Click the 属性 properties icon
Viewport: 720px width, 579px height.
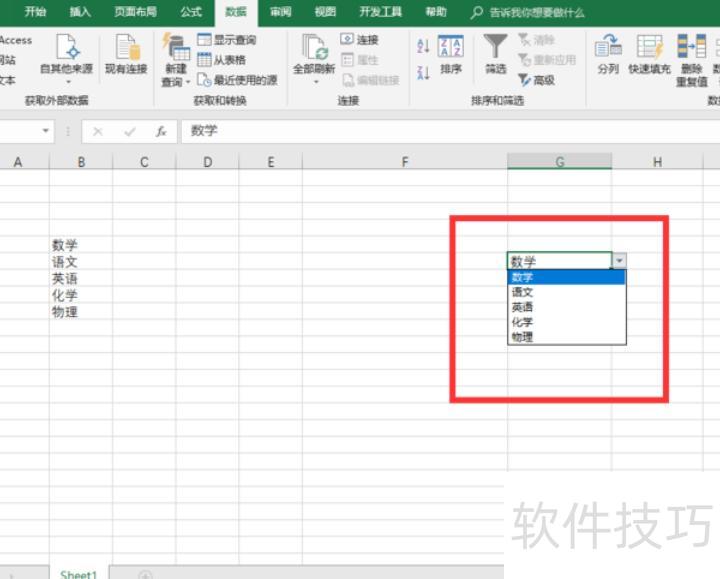point(347,60)
